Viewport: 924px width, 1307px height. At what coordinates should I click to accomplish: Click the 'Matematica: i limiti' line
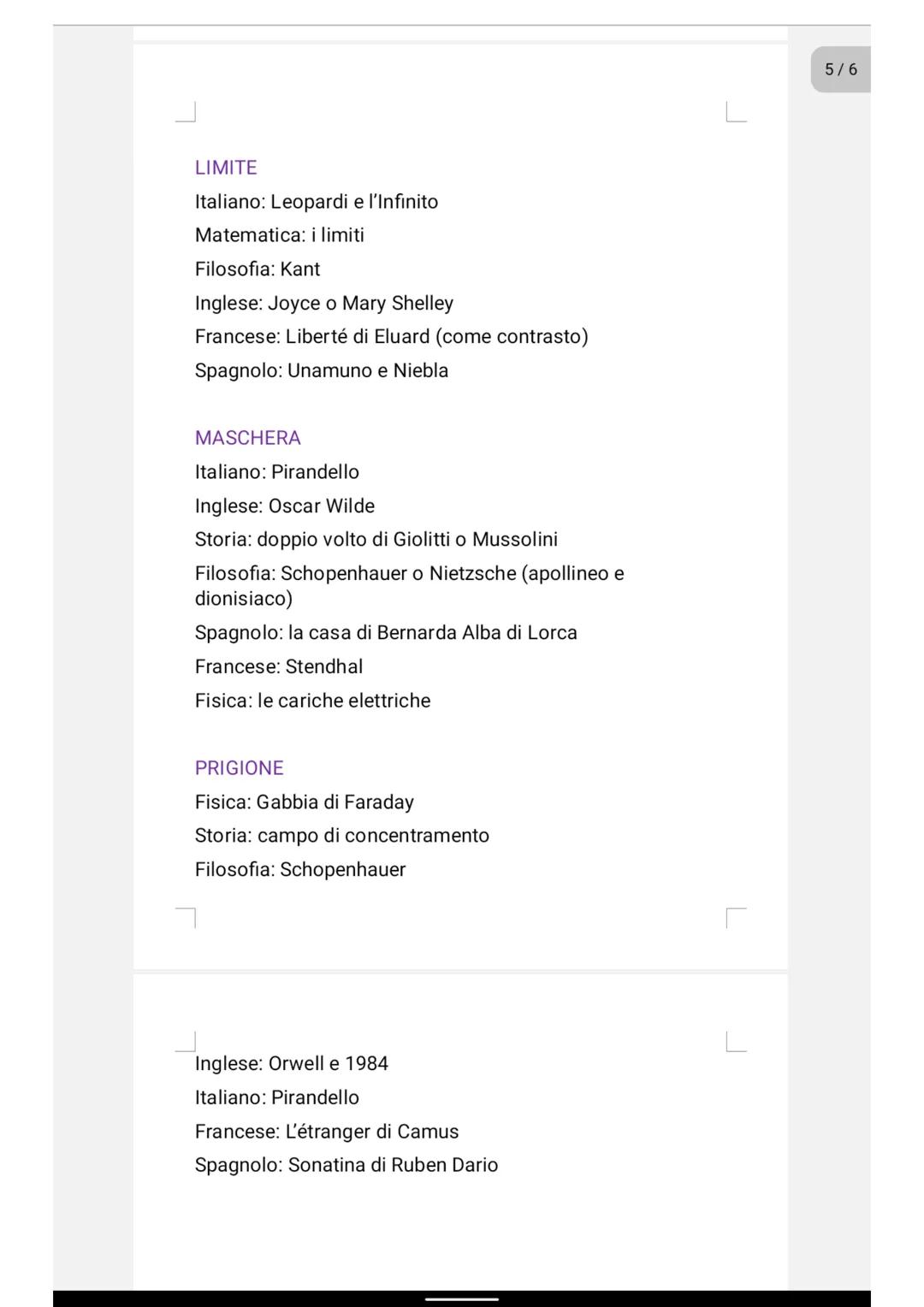279,235
